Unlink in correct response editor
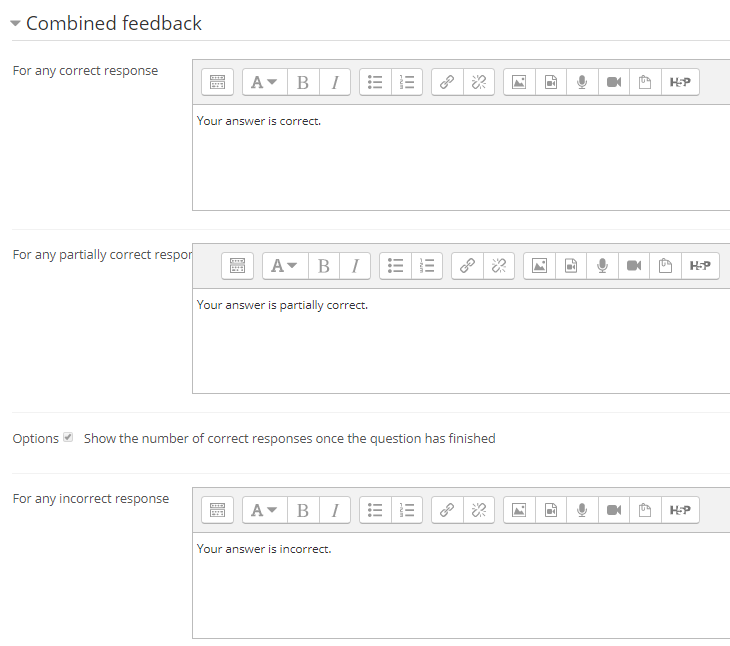Screen dimensions: 730x646 coord(479,82)
